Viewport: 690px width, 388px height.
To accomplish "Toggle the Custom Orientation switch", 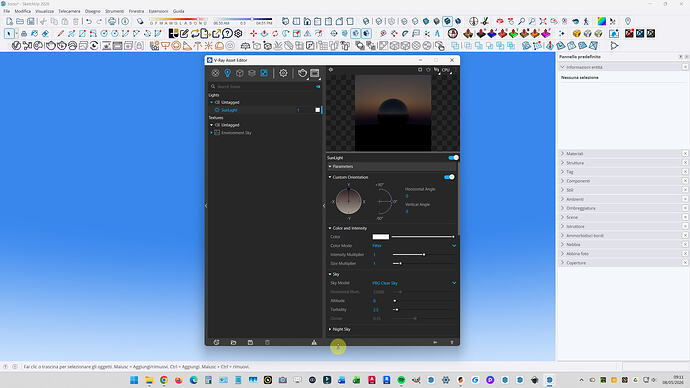I will [449, 177].
